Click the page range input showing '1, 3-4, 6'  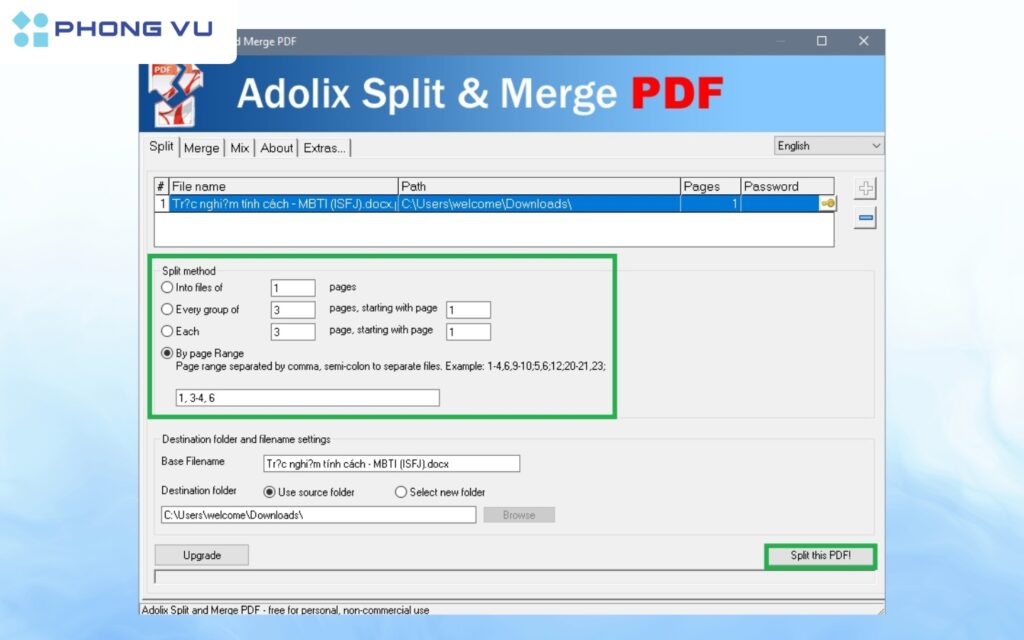pos(305,397)
